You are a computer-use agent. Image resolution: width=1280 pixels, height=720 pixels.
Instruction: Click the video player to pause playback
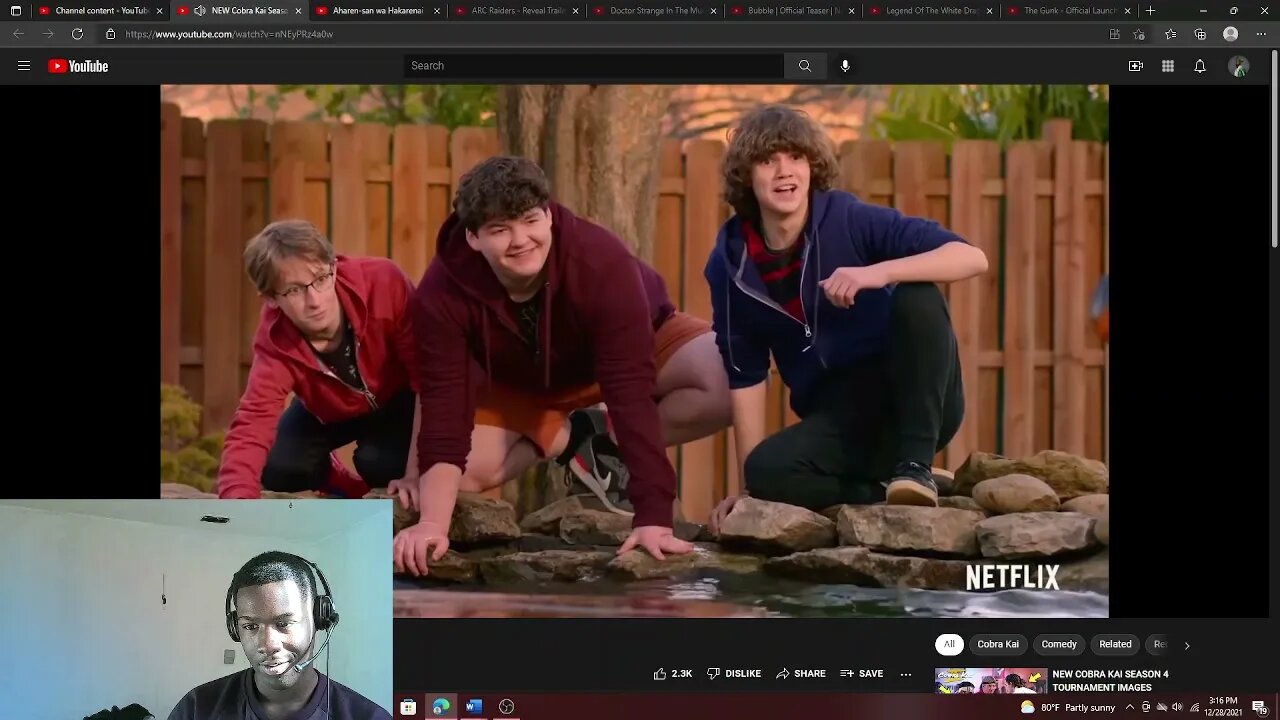tap(634, 351)
